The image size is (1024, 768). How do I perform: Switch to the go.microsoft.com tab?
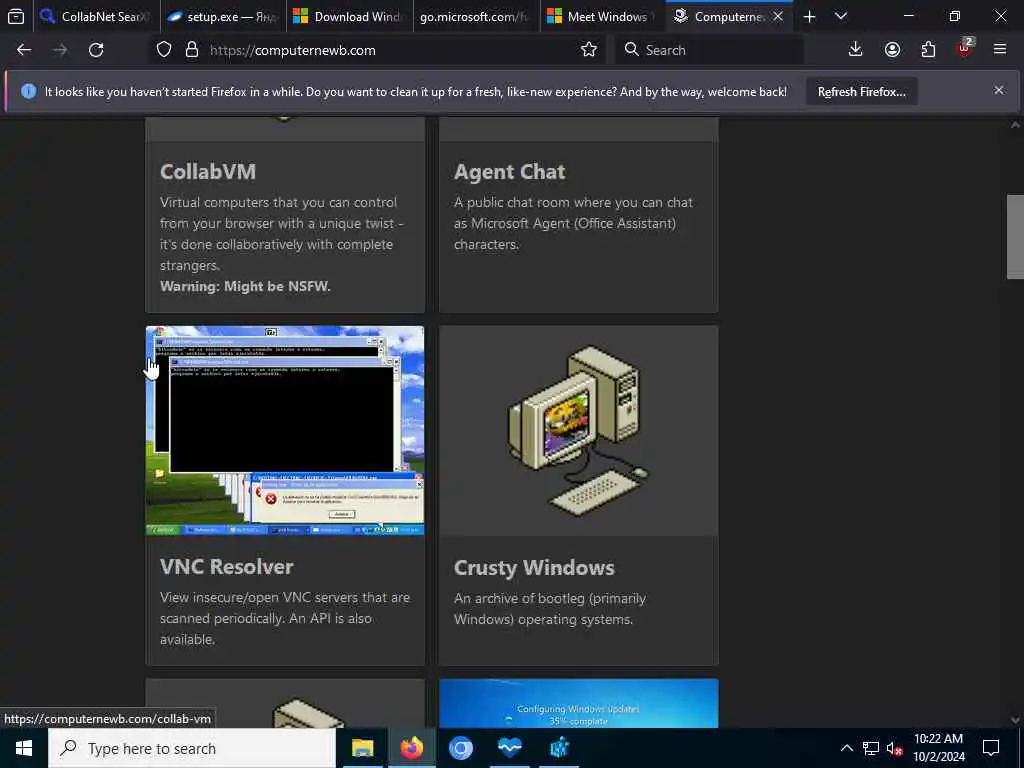tap(475, 16)
